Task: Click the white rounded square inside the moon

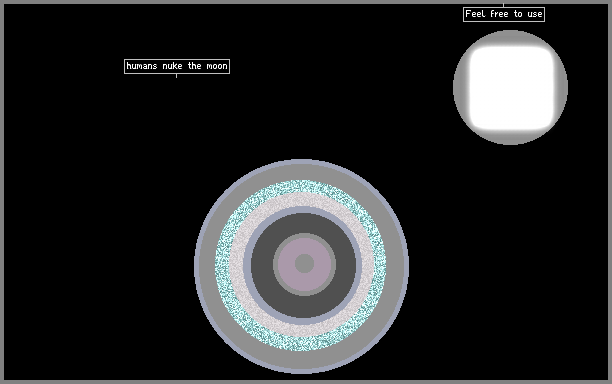Action: tap(511, 88)
